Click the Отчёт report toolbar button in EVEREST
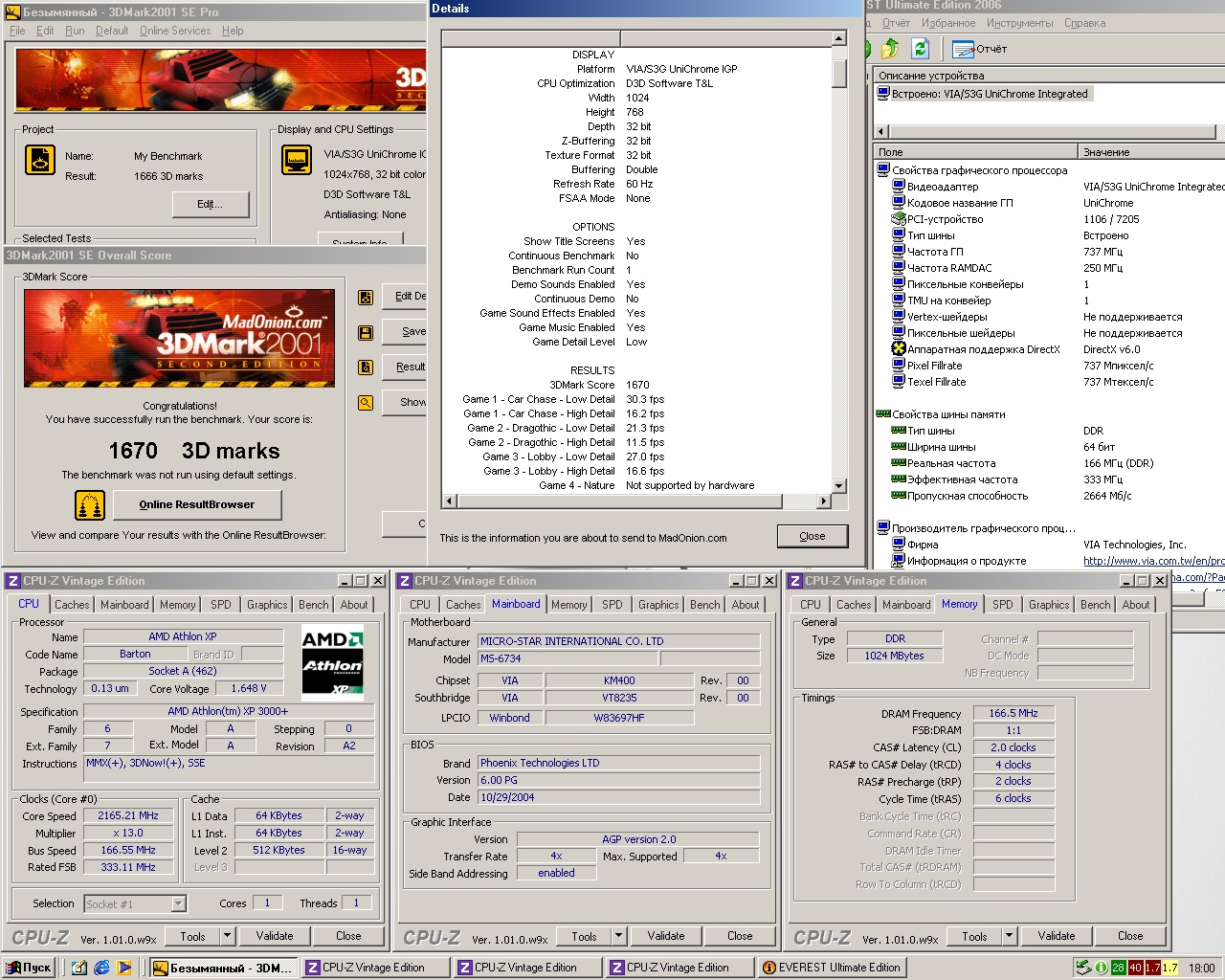 point(979,49)
